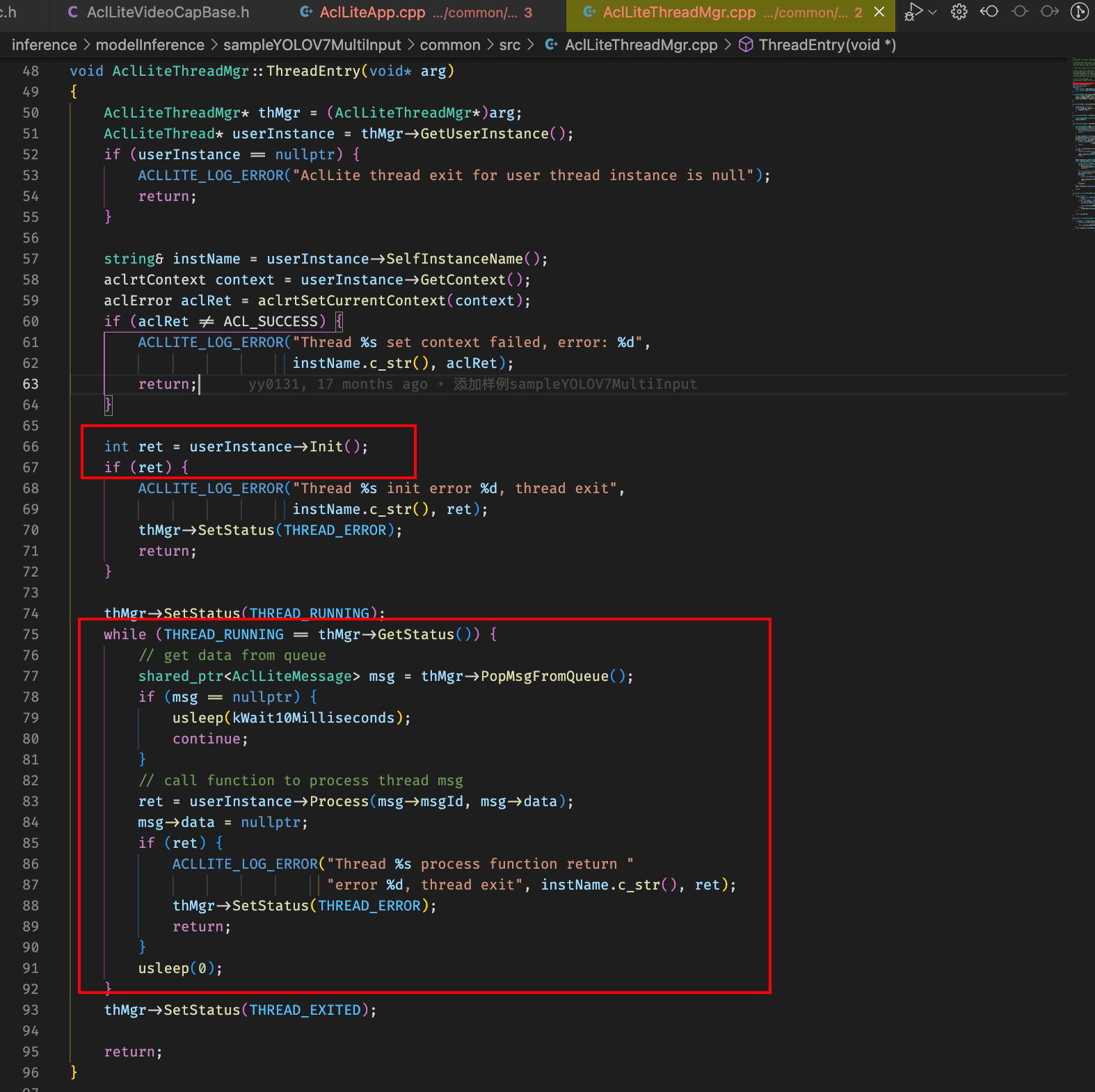Viewport: 1095px width, 1092px height.
Task: Open the 'sampleYOLOV7MultiInput' breadcrumb segment
Action: pos(312,45)
